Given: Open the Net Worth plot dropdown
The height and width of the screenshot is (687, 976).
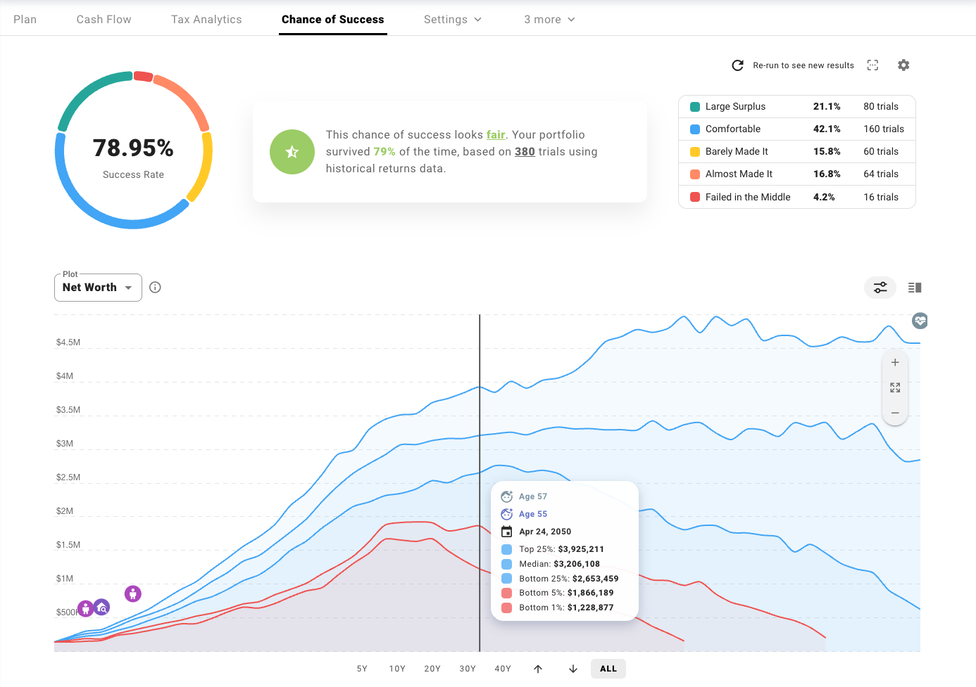Looking at the screenshot, I should tap(97, 287).
